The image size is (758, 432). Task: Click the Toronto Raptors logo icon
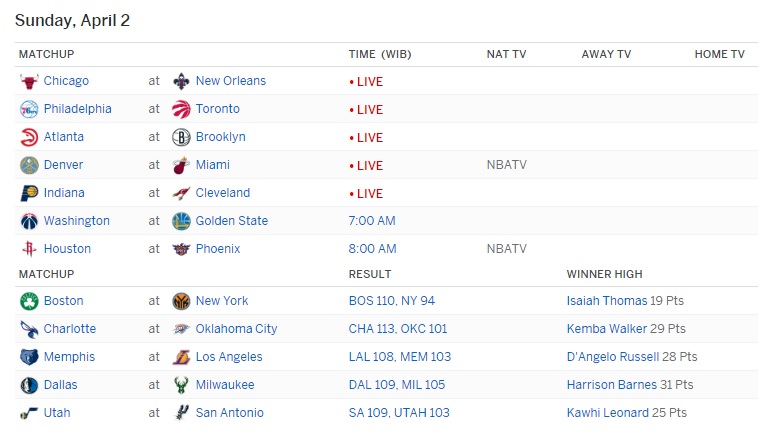point(181,109)
